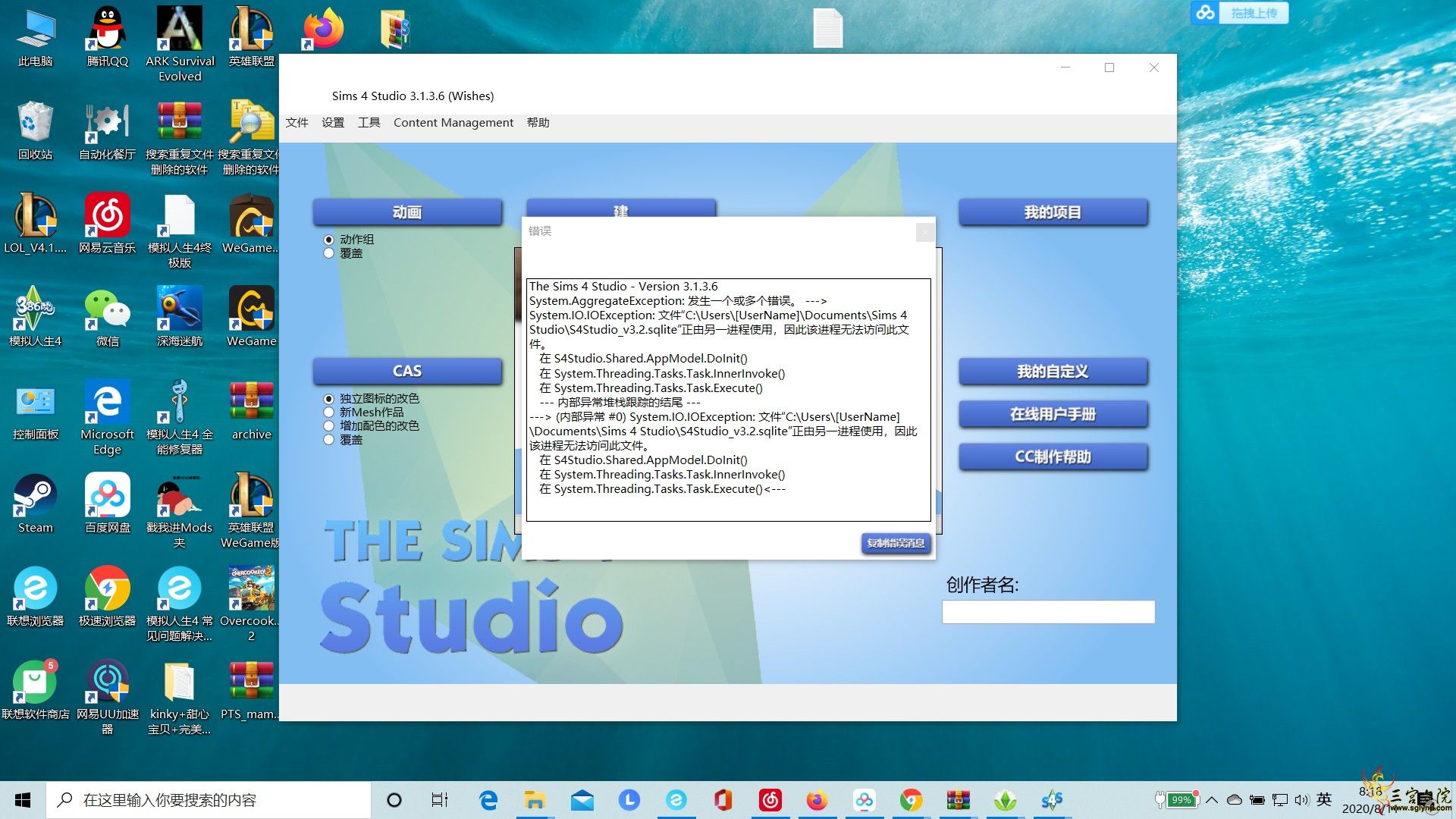Open Office from taskbar
The width and height of the screenshot is (1456, 819).
click(723, 800)
